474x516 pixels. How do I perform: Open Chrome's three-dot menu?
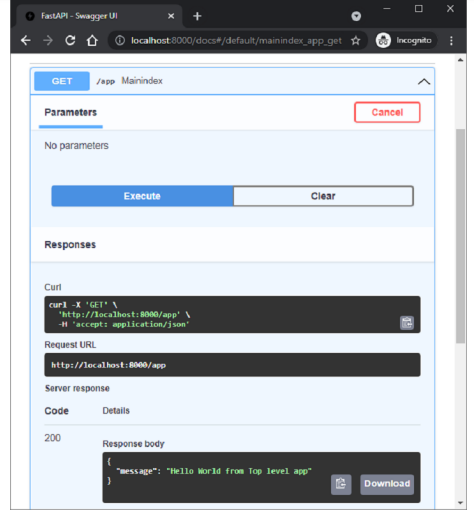pos(451,41)
